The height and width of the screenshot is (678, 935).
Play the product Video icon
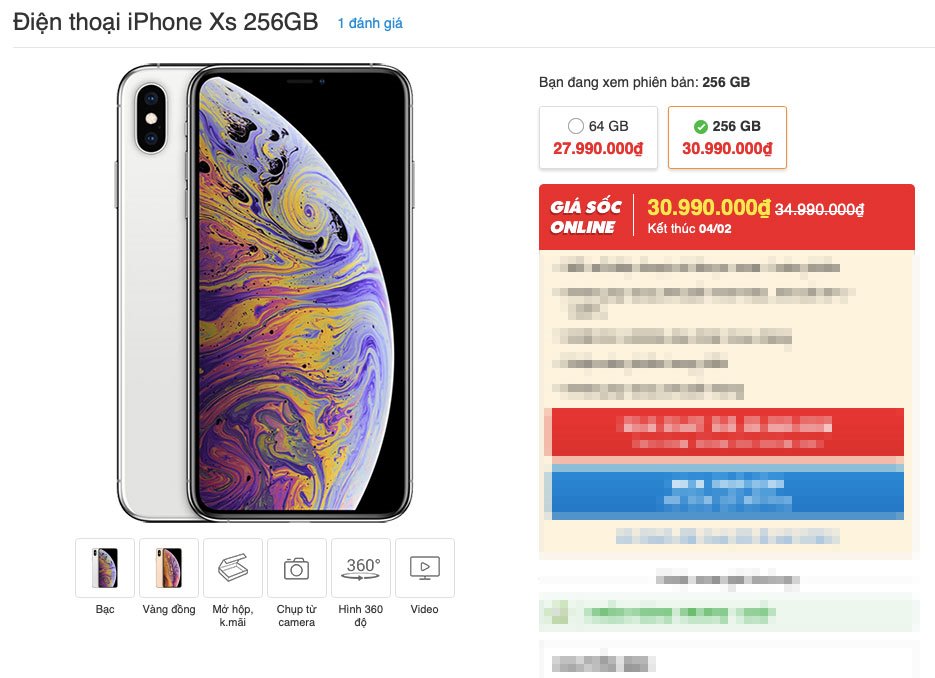tap(425, 568)
